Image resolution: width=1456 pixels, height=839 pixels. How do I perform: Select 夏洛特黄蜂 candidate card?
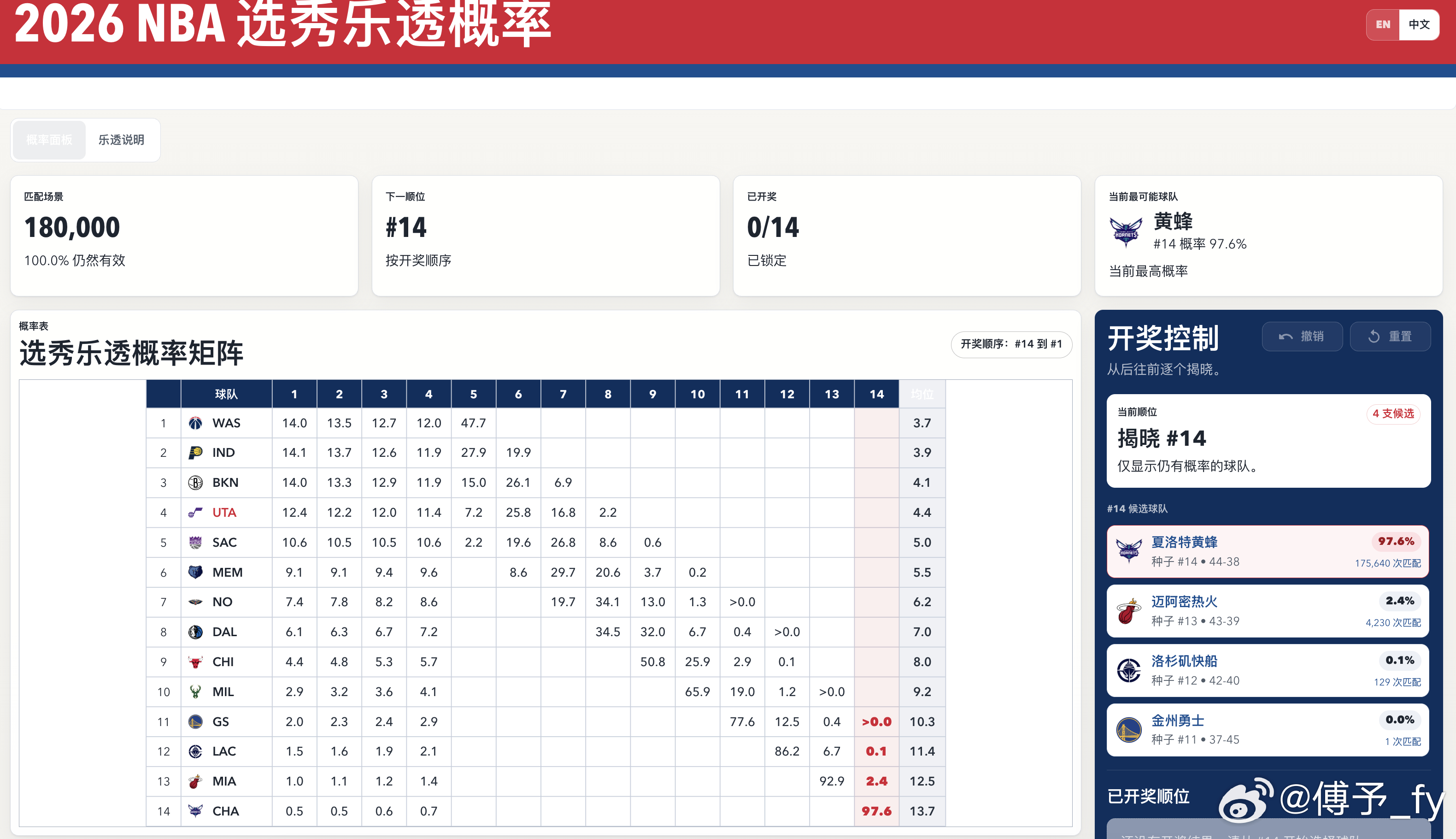click(1268, 551)
